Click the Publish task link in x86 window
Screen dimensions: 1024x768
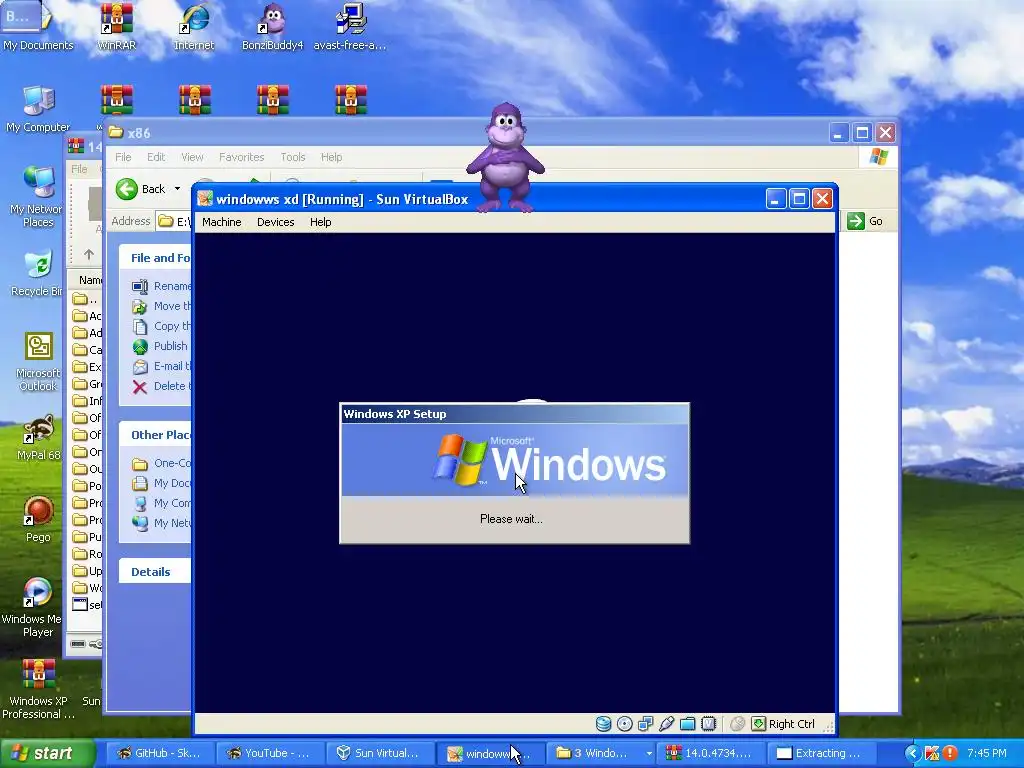pos(161,346)
